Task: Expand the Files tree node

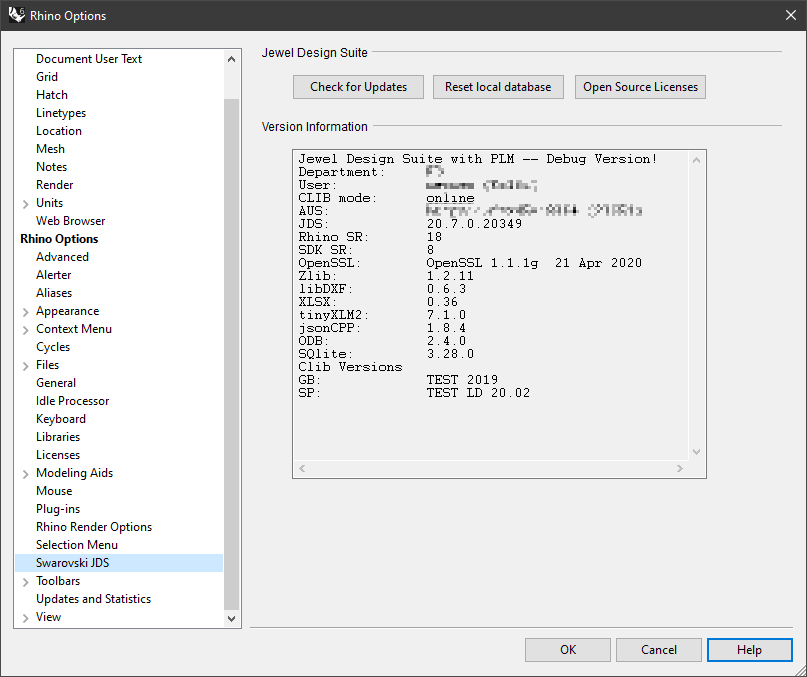Action: (x=25, y=366)
